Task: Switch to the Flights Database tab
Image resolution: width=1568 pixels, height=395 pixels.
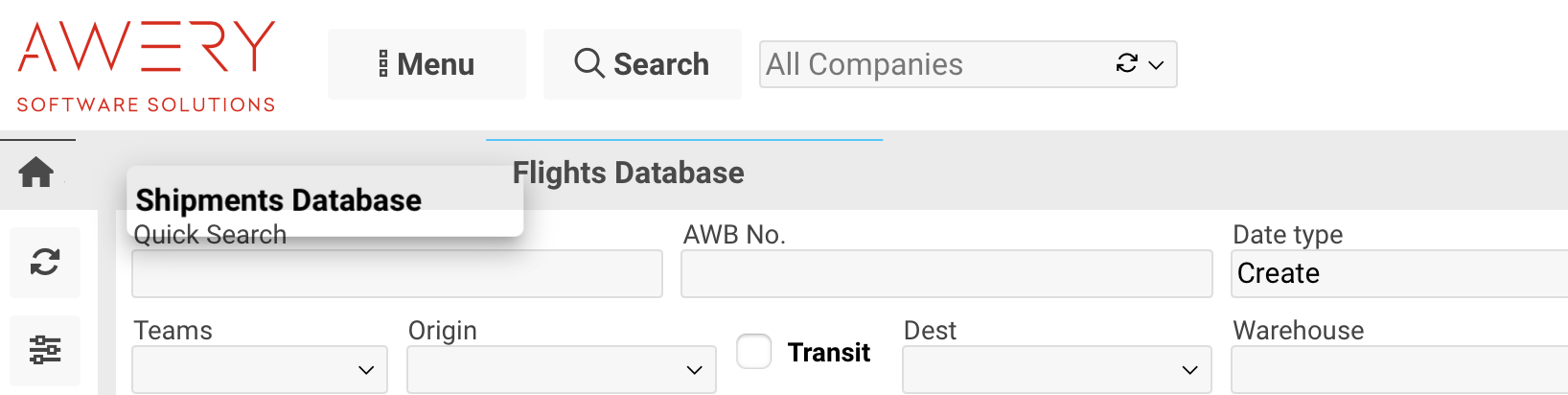Action: (x=629, y=173)
